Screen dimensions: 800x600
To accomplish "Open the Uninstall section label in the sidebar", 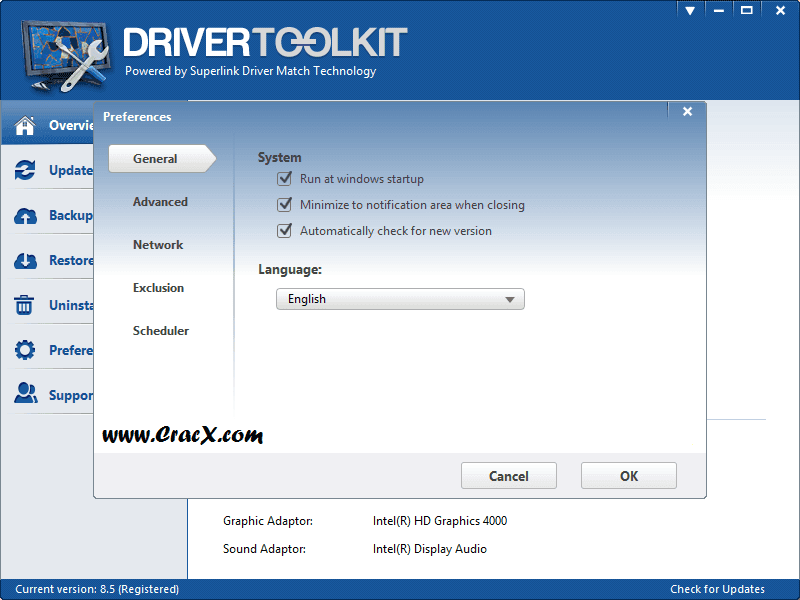I will click(71, 305).
